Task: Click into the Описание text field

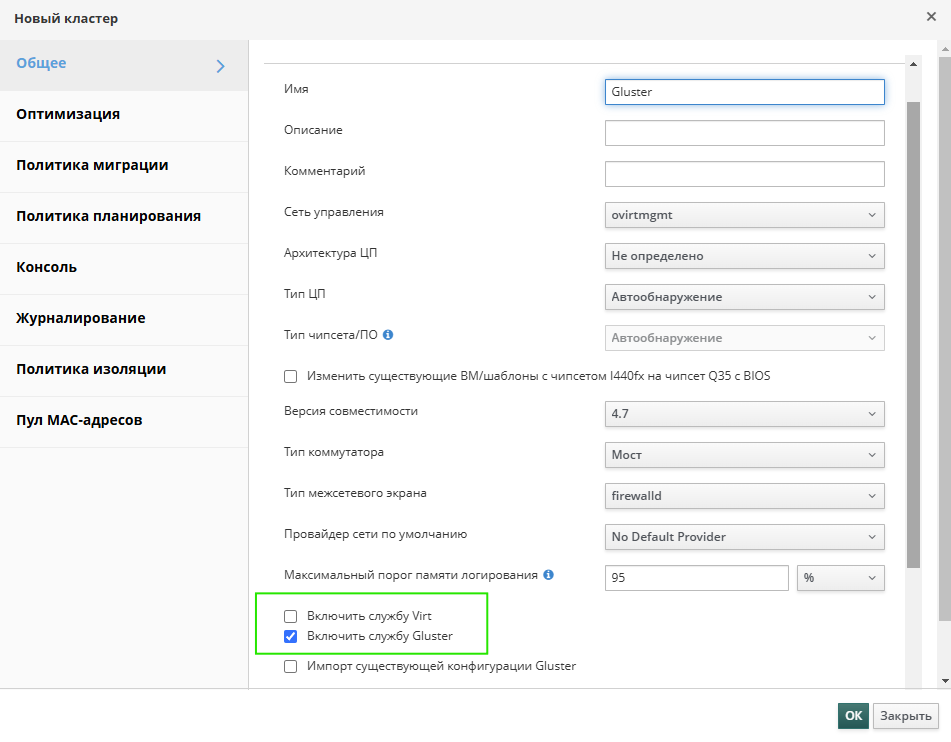Action: [x=744, y=133]
